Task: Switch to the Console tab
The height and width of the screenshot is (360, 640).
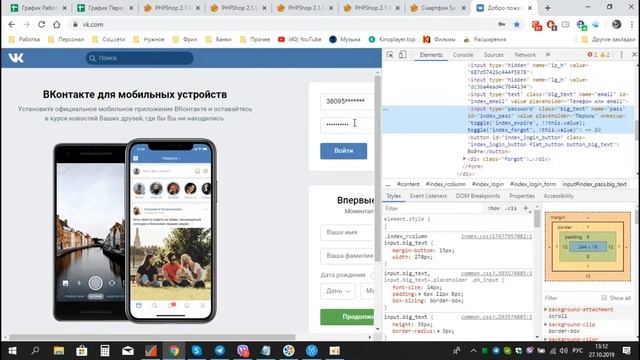Action: [x=463, y=55]
